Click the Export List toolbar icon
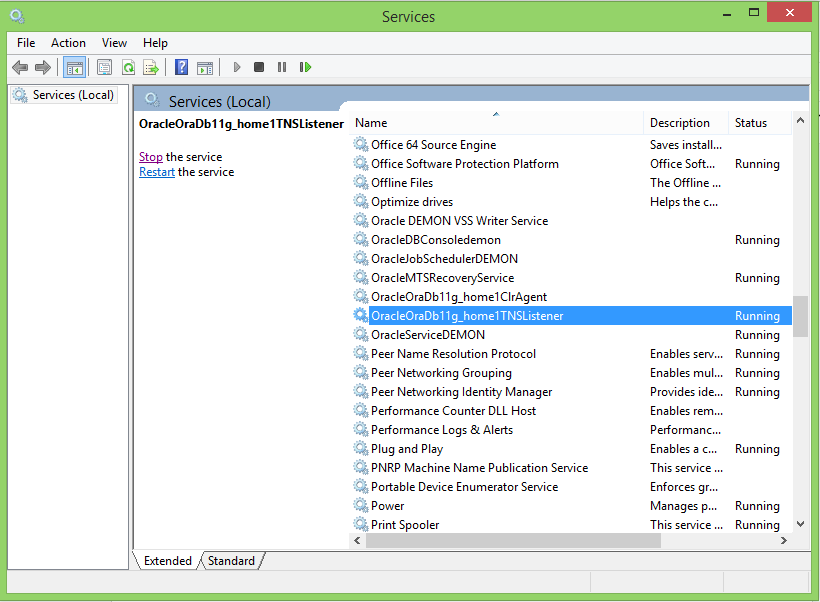820x602 pixels. [x=151, y=67]
